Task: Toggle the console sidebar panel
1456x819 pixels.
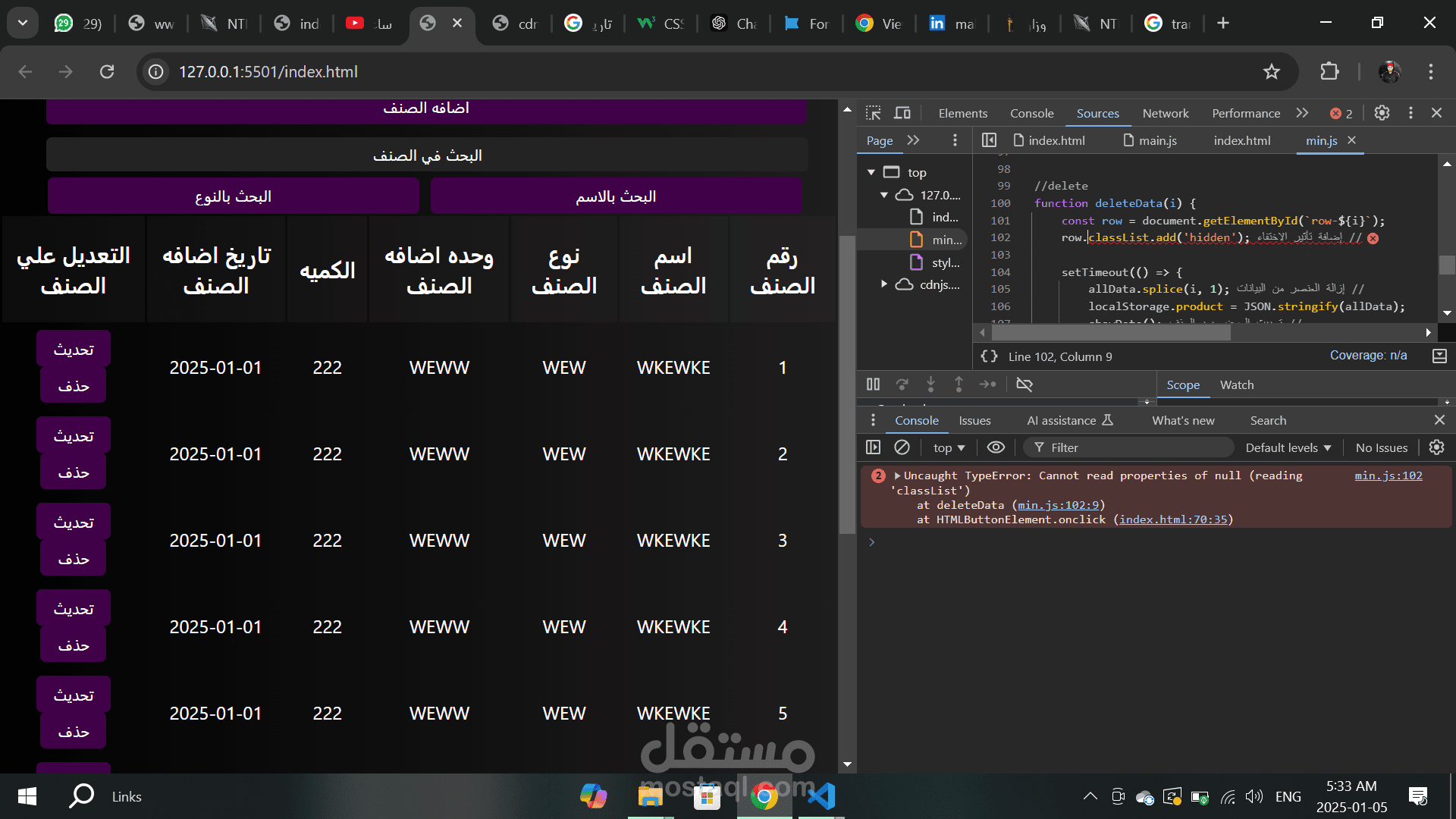Action: point(873,447)
